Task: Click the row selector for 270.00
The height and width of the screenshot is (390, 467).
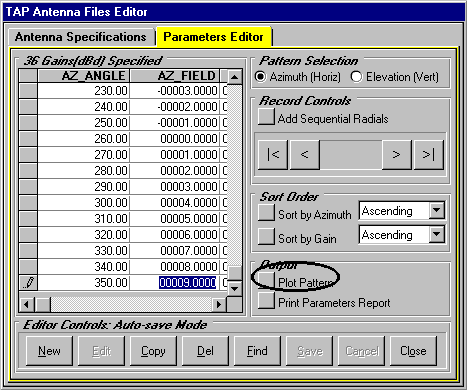Action: (28, 155)
